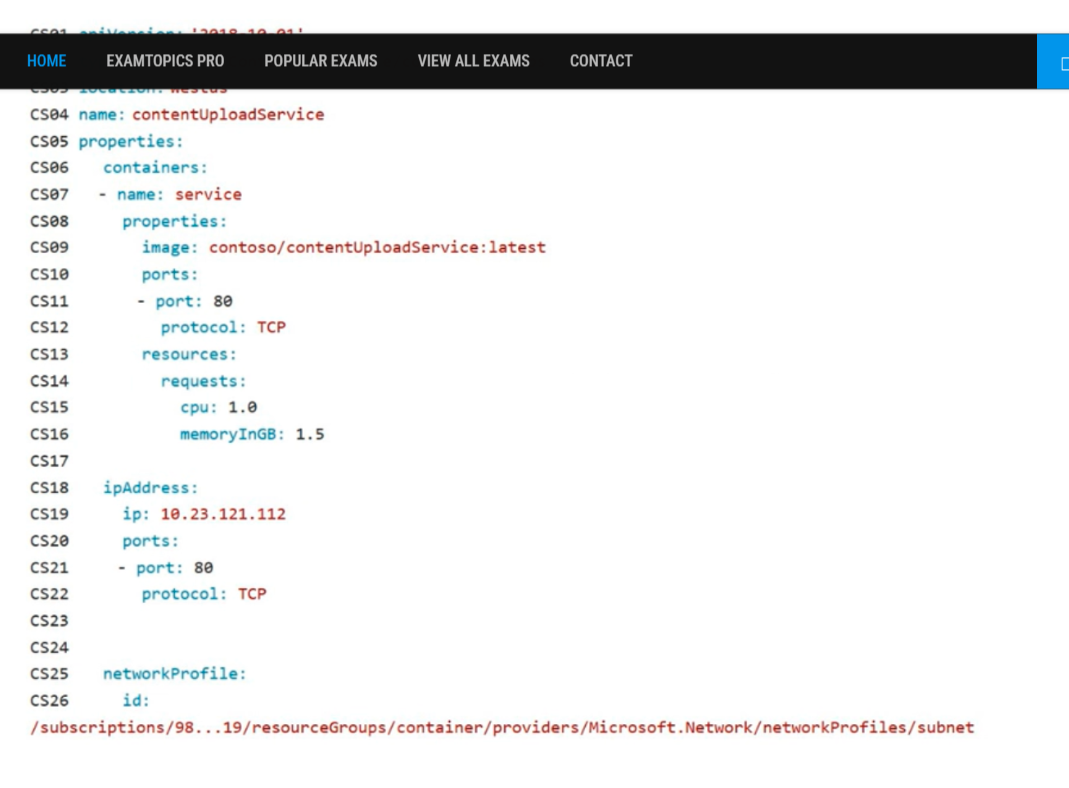Click the ipAddress: key

coord(150,488)
